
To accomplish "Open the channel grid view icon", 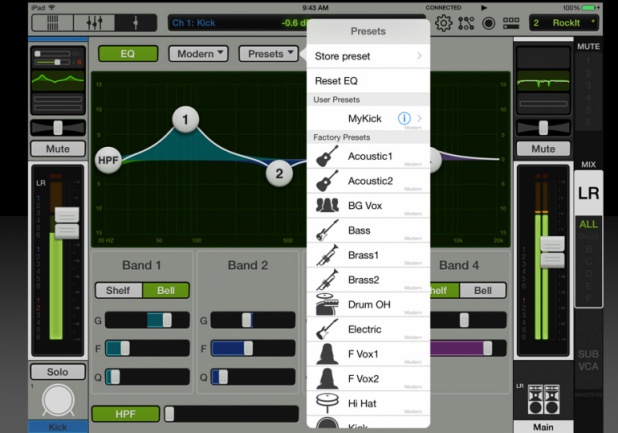I will pyautogui.click(x=511, y=23).
